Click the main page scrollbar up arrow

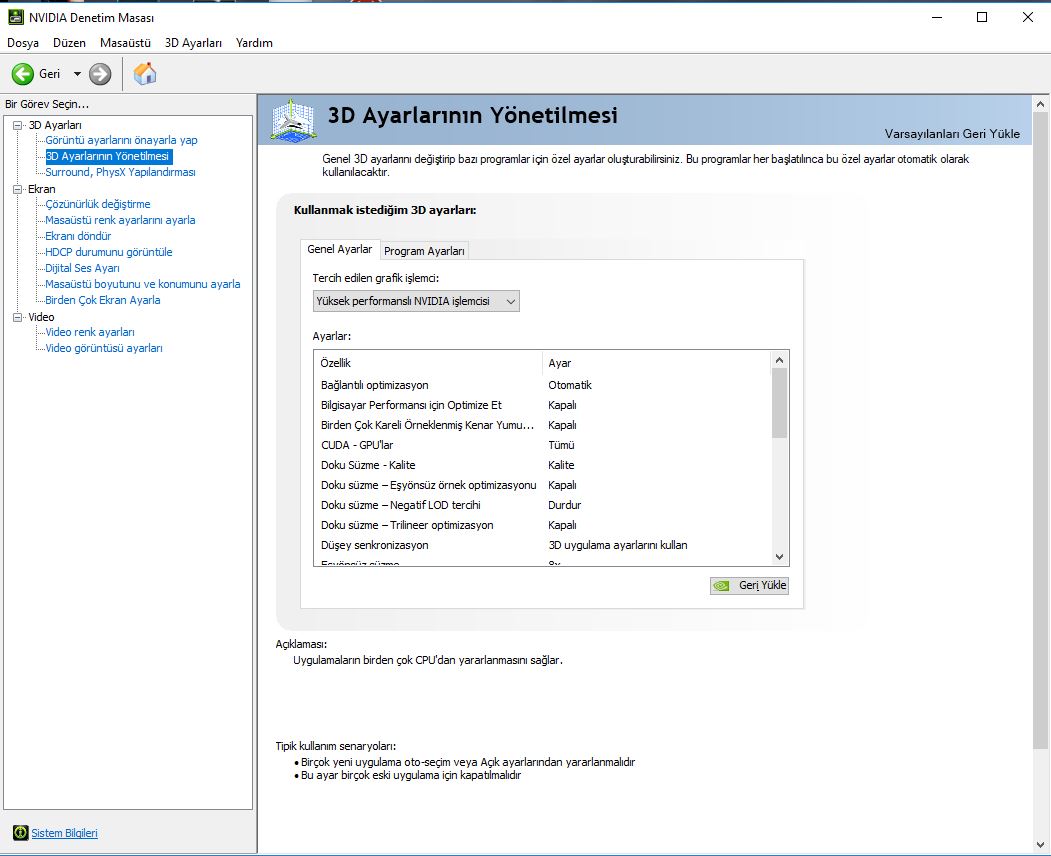[x=1040, y=105]
